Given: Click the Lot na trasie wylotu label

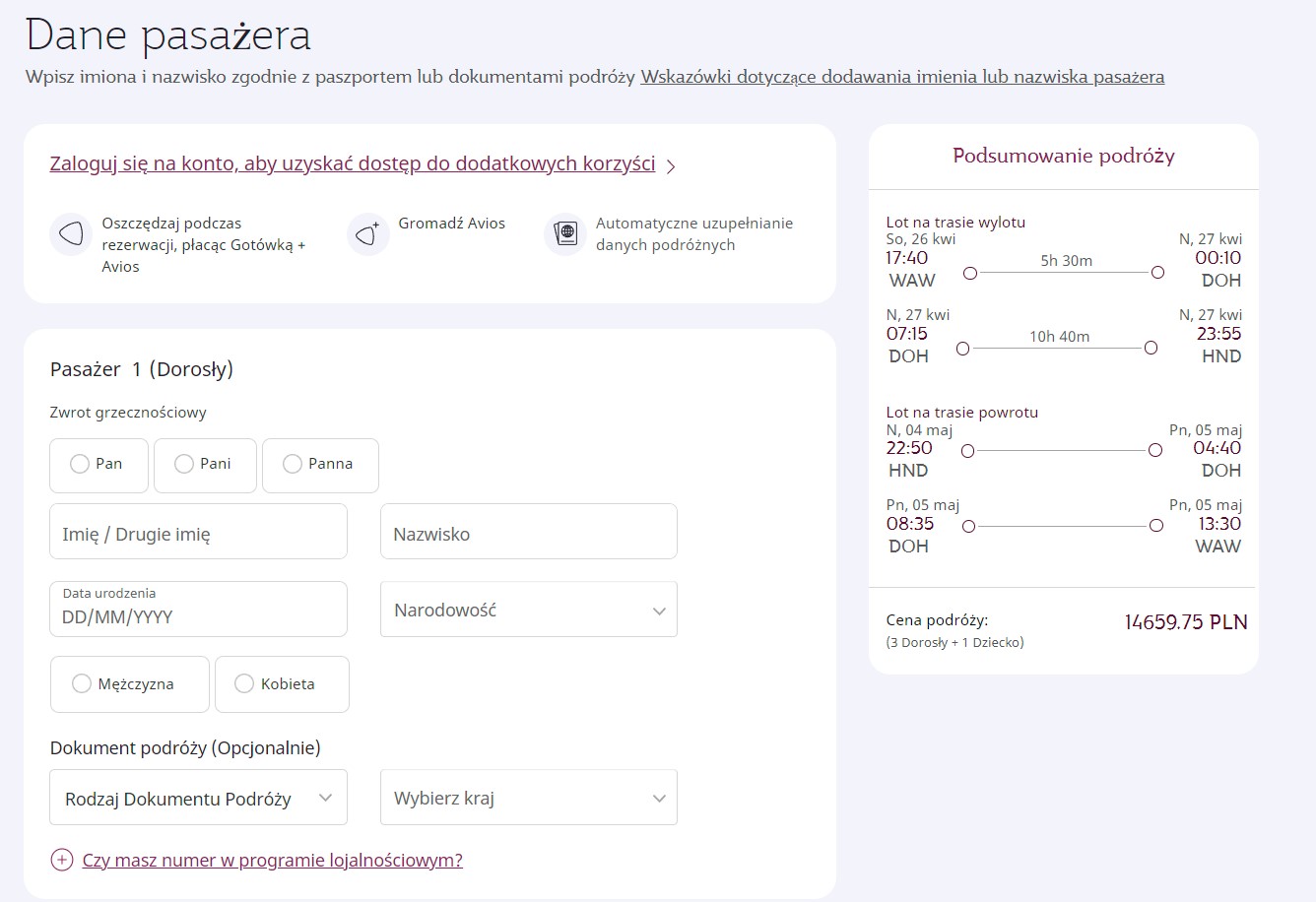Looking at the screenshot, I should pos(955,223).
